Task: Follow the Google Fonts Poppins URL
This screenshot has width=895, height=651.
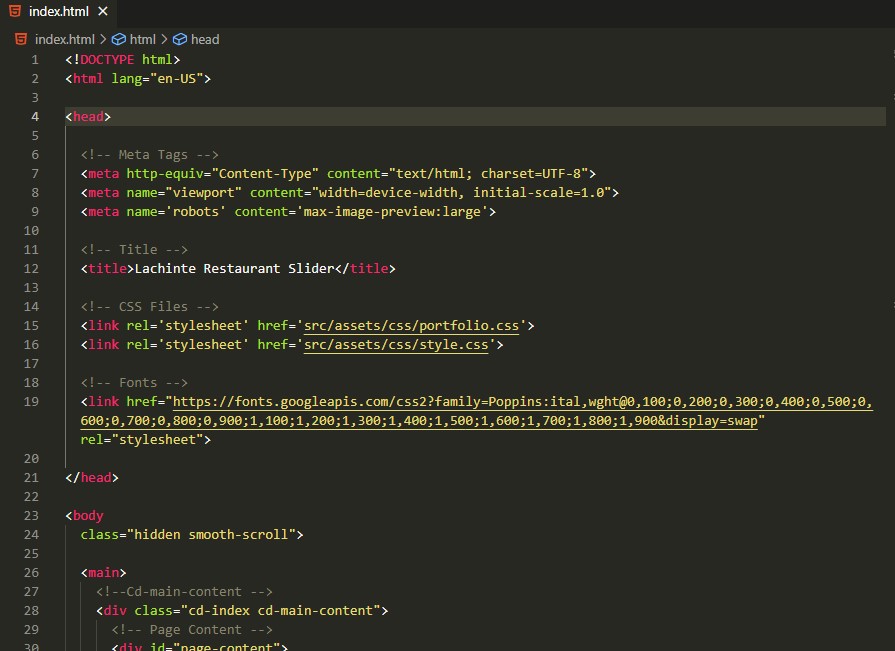Action: [477, 411]
